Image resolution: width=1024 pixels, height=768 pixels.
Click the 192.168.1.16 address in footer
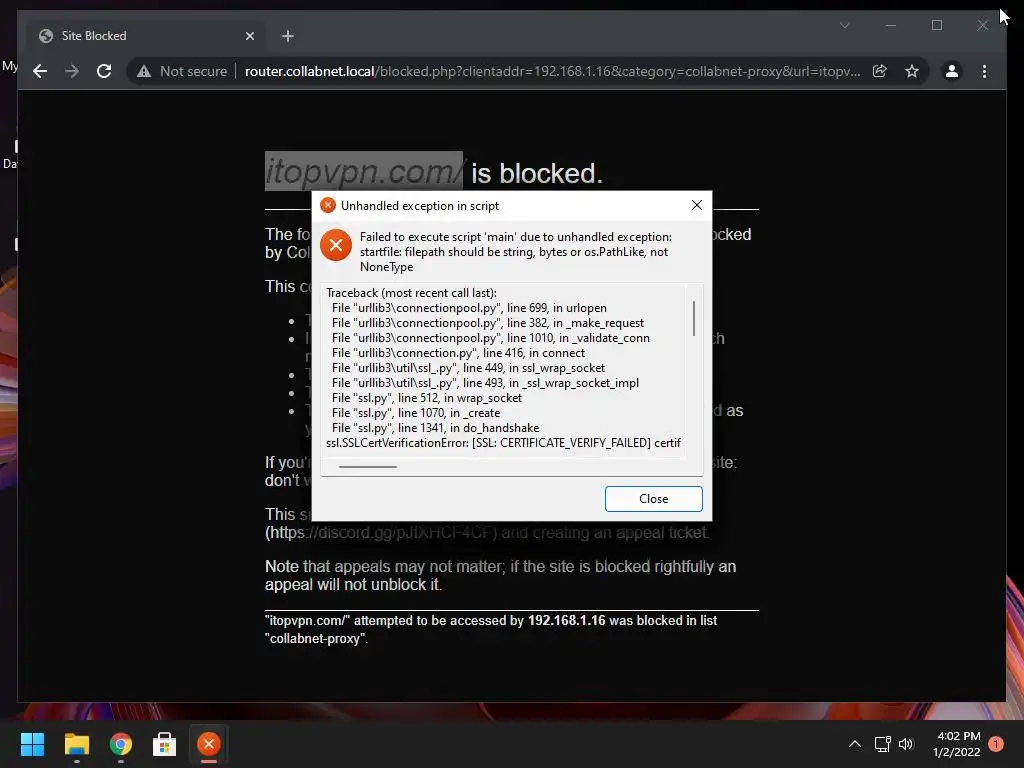coord(566,620)
